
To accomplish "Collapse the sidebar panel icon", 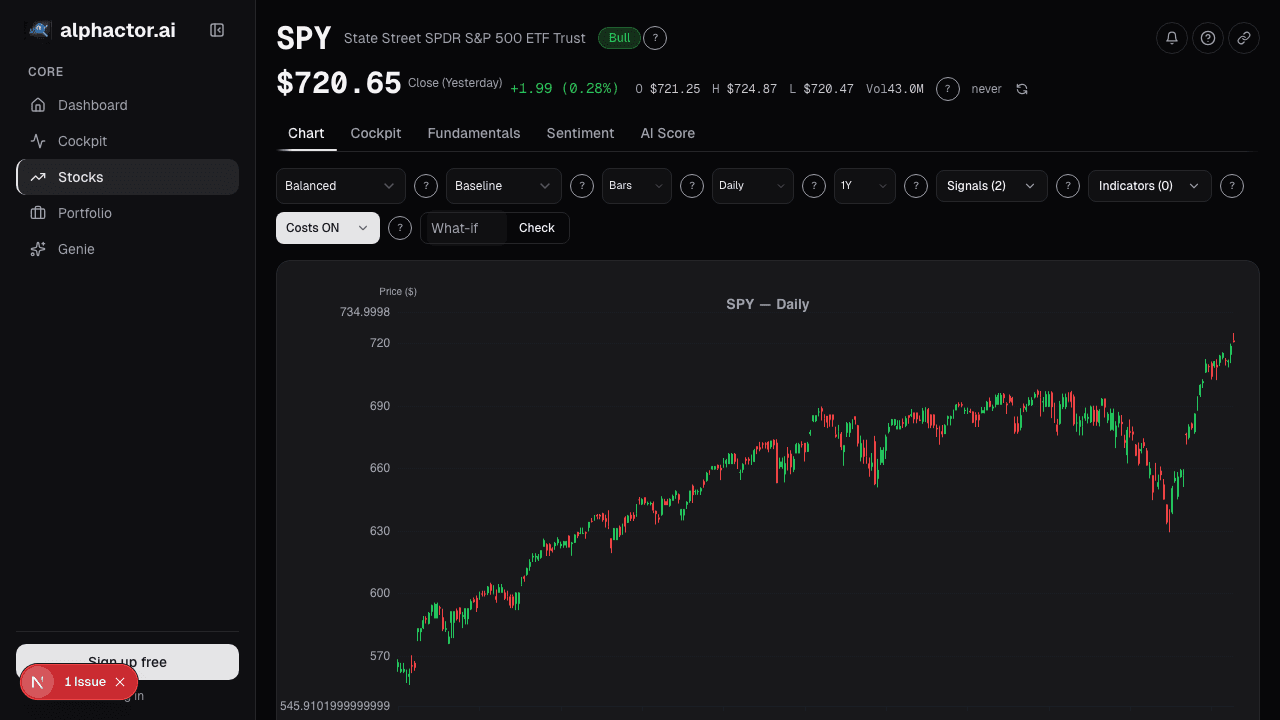I will coord(217,30).
